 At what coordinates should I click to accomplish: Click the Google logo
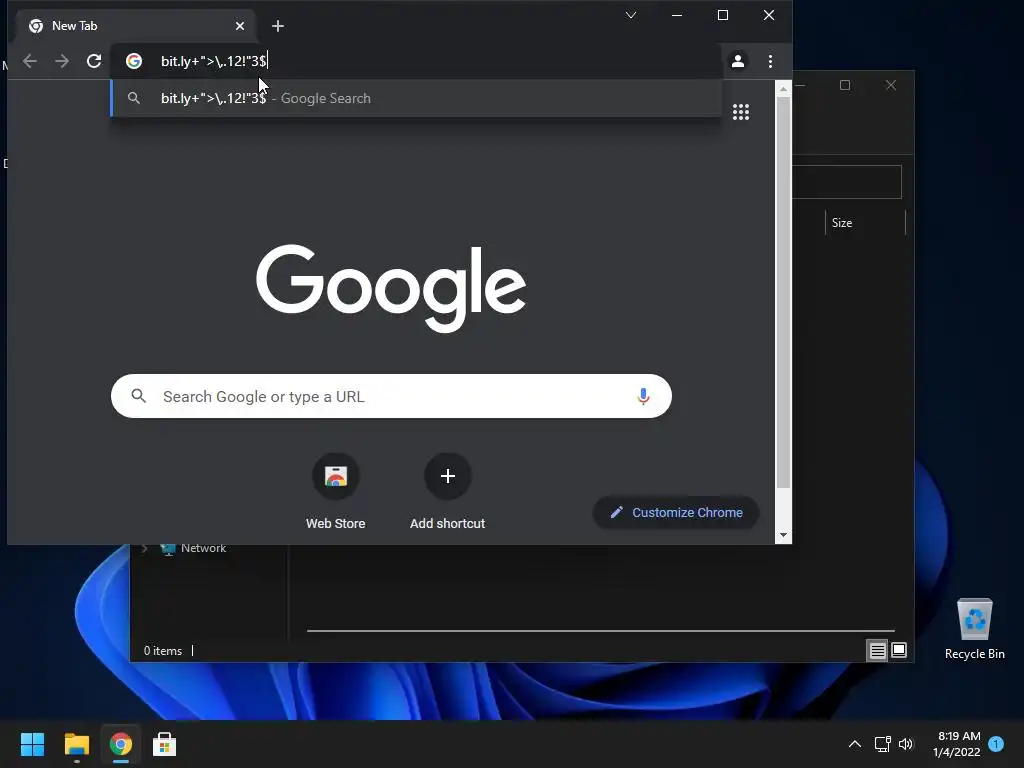coord(391,288)
